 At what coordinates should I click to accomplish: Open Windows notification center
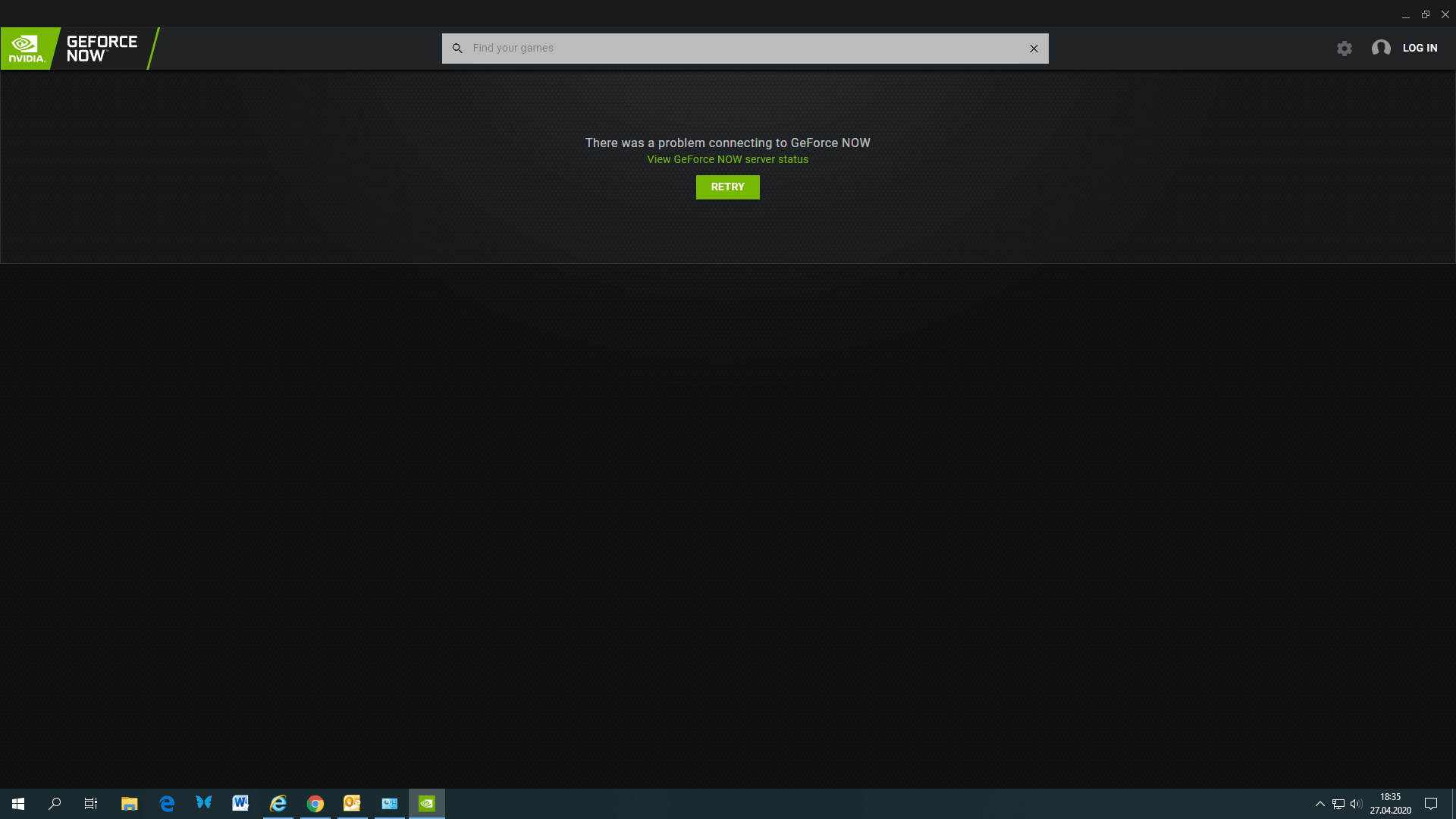[1431, 804]
